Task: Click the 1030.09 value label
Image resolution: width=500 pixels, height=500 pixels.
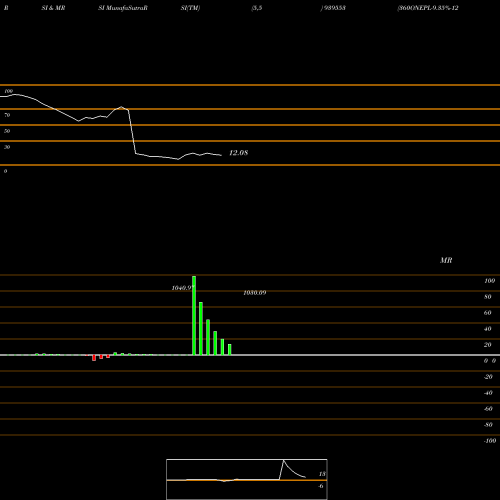Action: [x=255, y=293]
